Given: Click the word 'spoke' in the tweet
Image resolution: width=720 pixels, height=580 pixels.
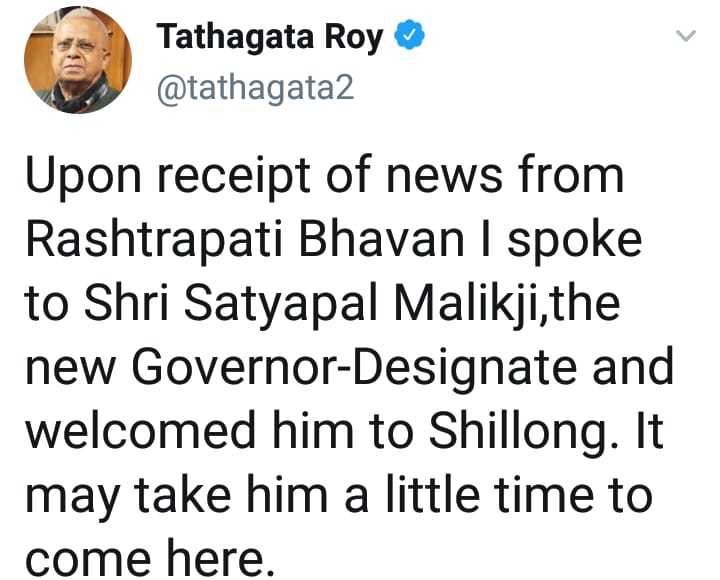Looking at the screenshot, I should (x=574, y=242).
